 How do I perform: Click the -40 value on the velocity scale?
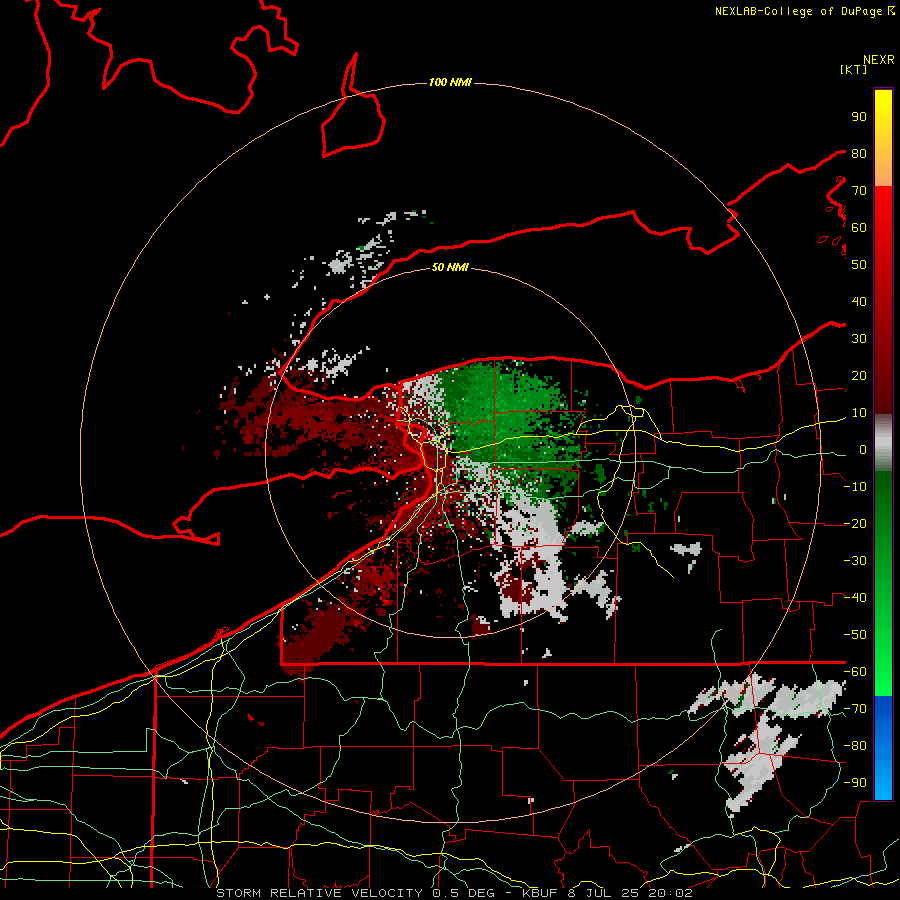tap(855, 598)
